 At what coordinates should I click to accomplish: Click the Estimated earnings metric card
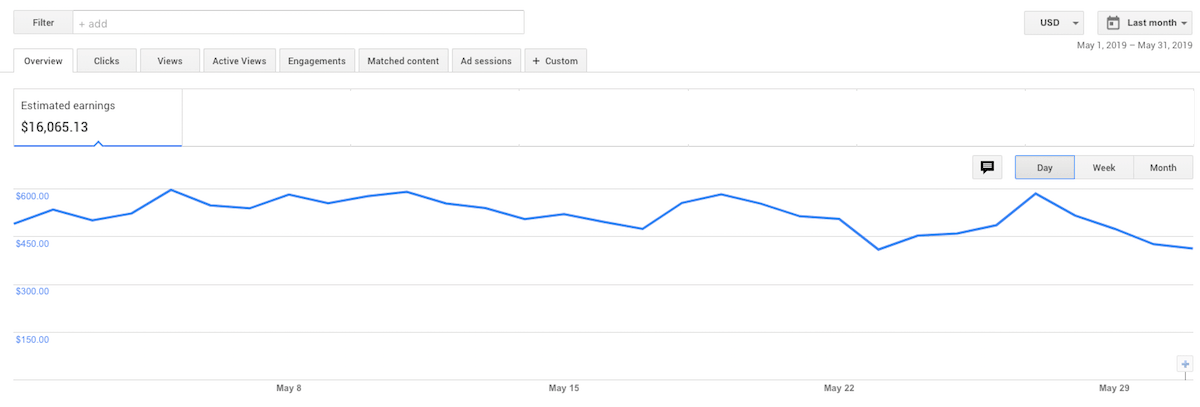click(x=98, y=117)
